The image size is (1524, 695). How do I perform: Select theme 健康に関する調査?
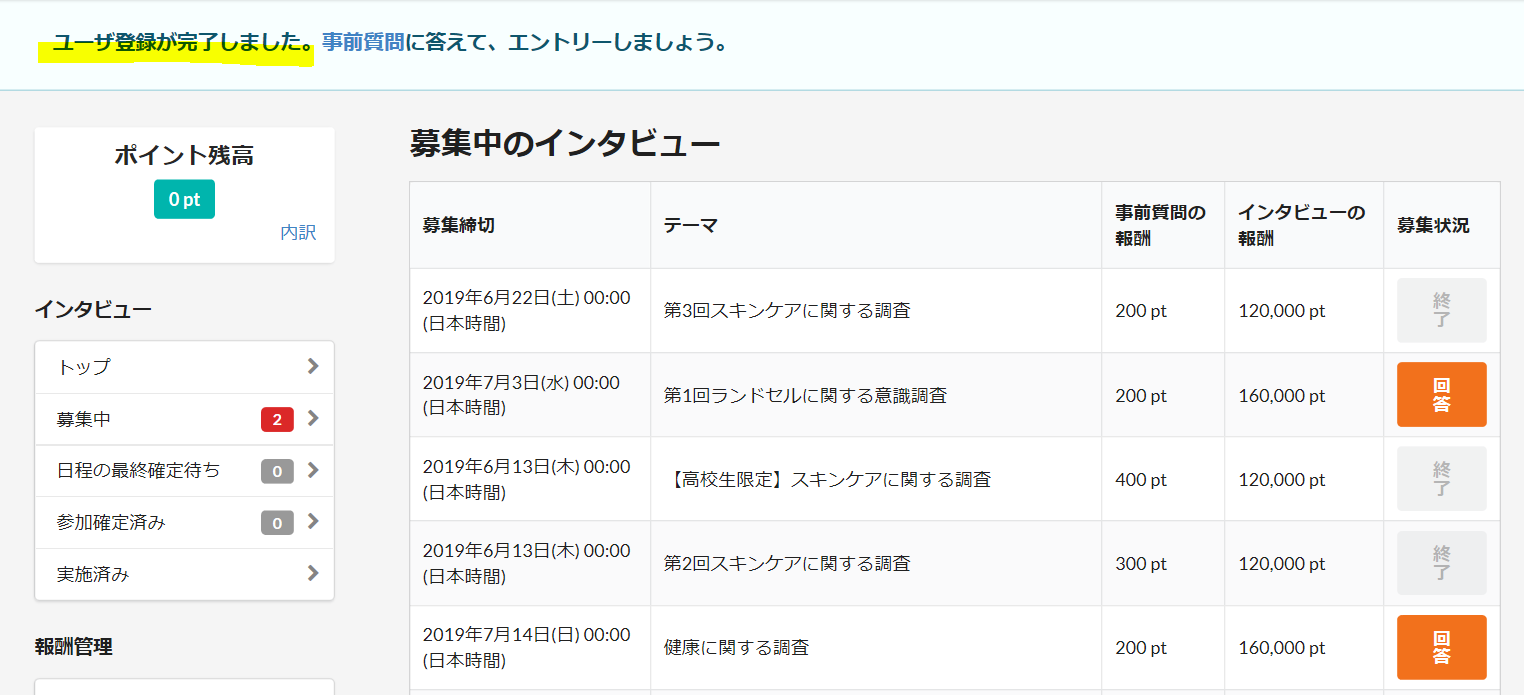[736, 647]
